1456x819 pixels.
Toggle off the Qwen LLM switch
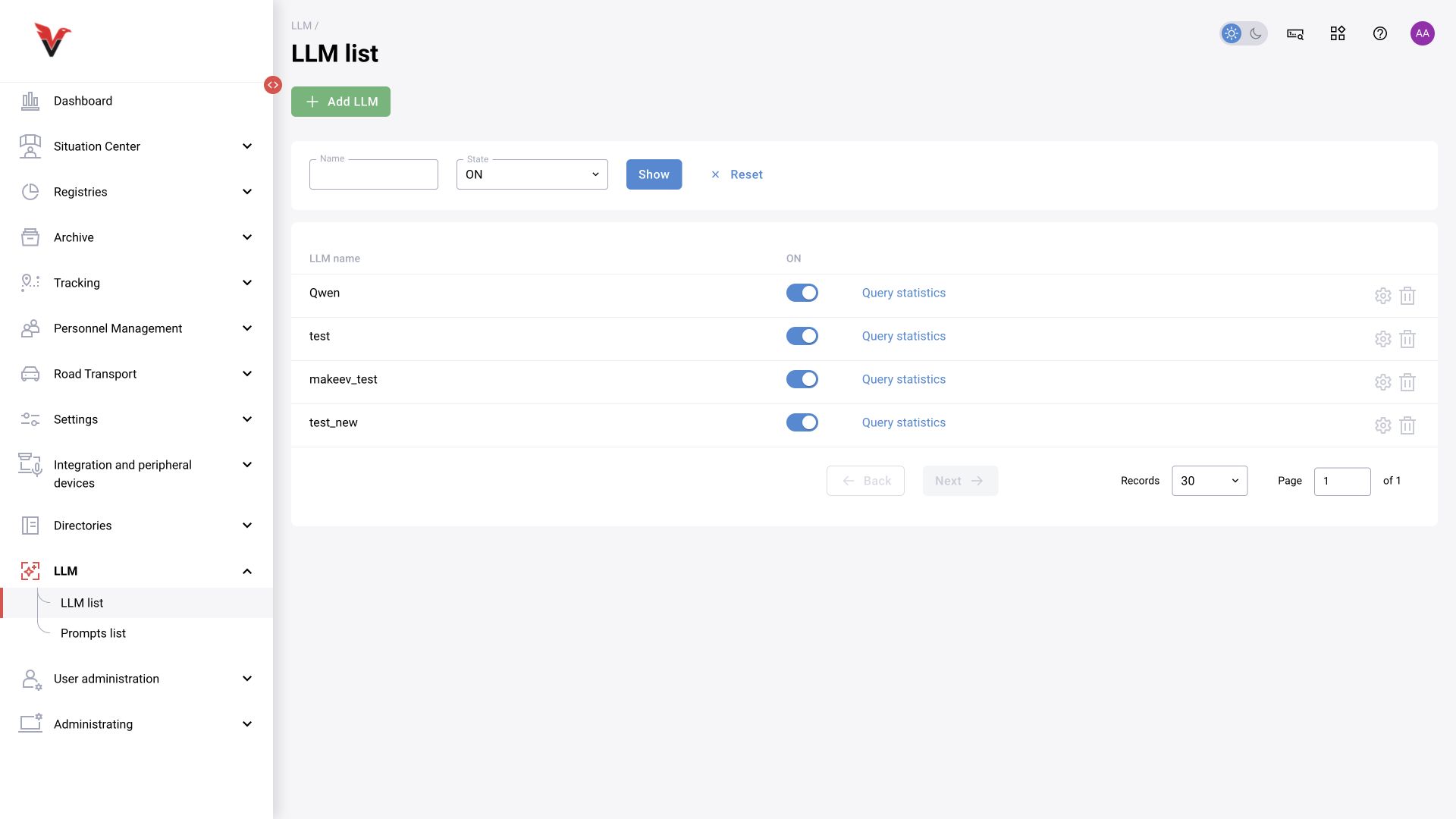(802, 293)
